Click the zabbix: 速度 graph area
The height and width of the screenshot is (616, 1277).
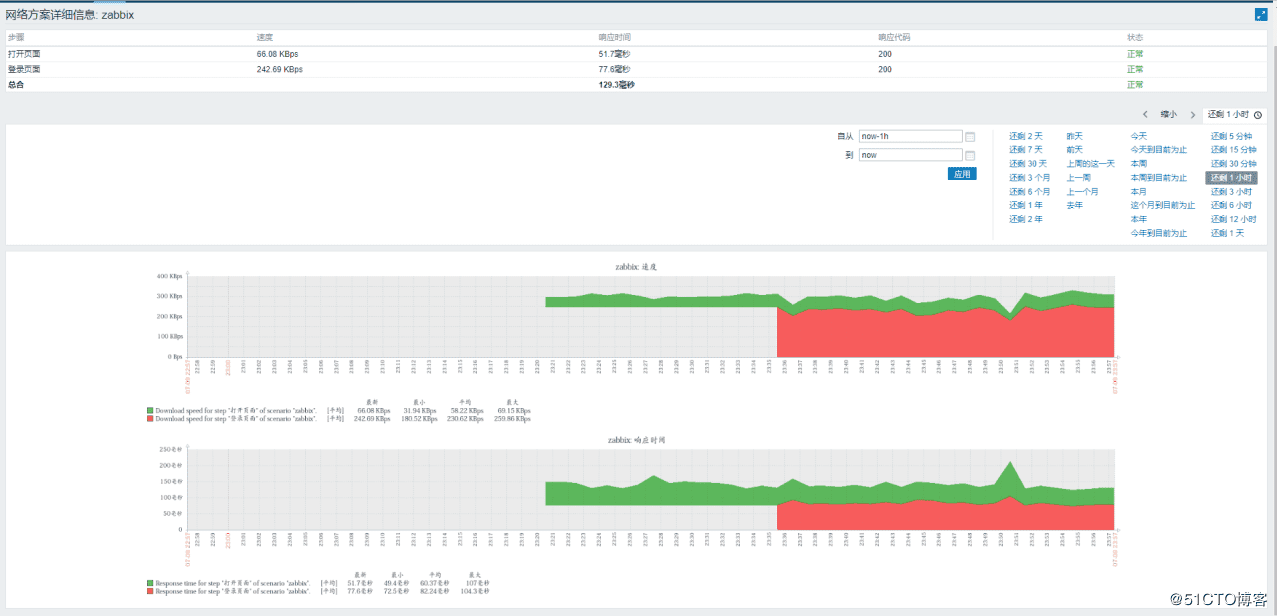650,315
